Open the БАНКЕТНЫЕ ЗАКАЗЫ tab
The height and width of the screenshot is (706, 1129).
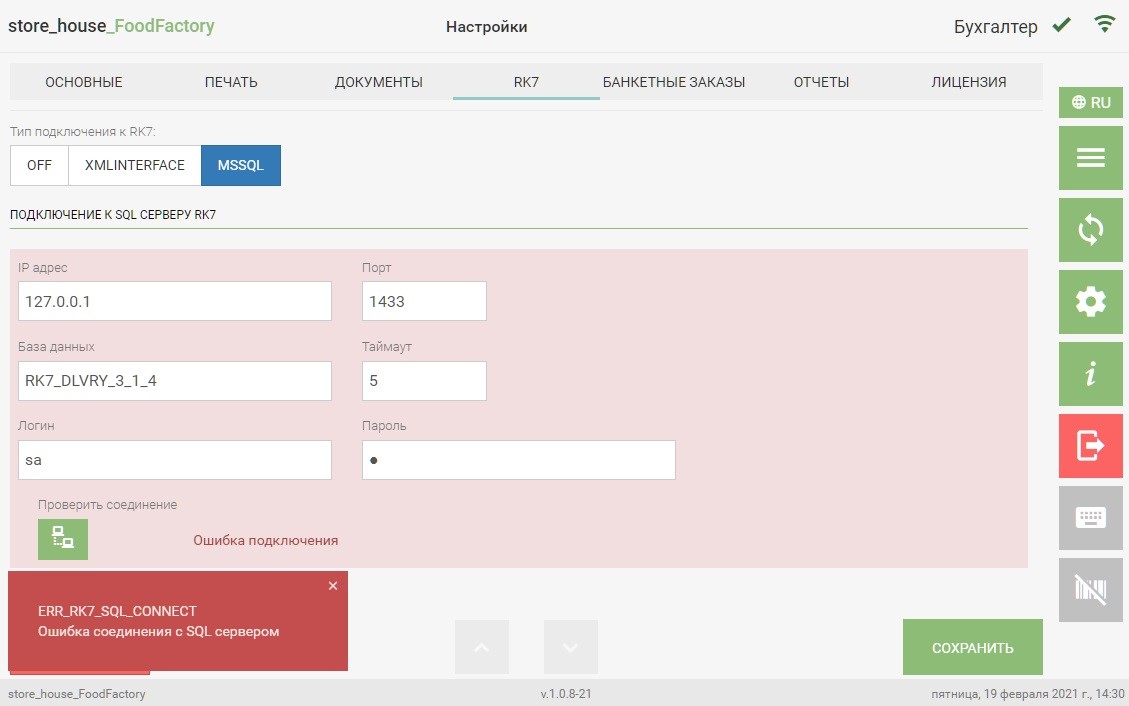(x=674, y=82)
